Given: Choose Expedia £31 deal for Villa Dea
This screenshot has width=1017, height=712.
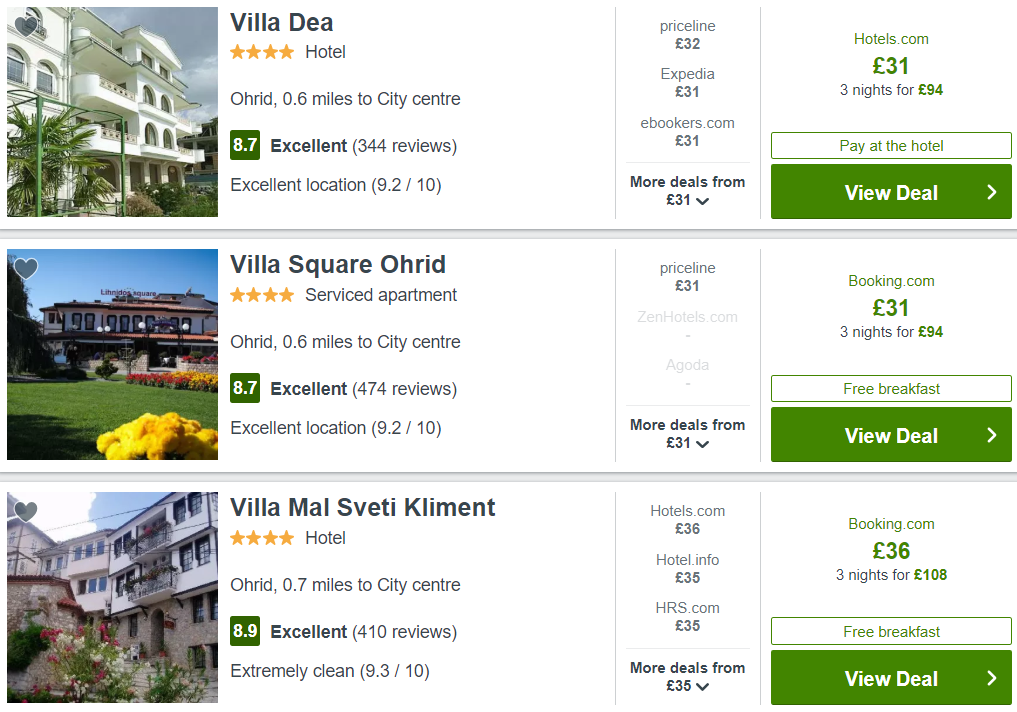Looking at the screenshot, I should [688, 83].
